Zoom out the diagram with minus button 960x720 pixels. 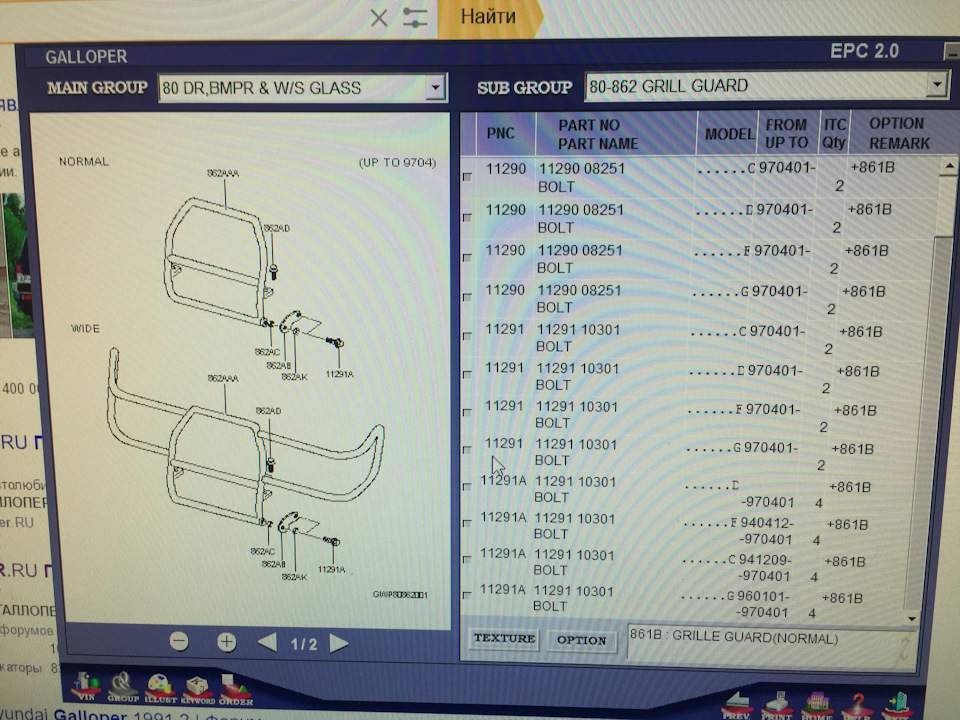(x=179, y=642)
